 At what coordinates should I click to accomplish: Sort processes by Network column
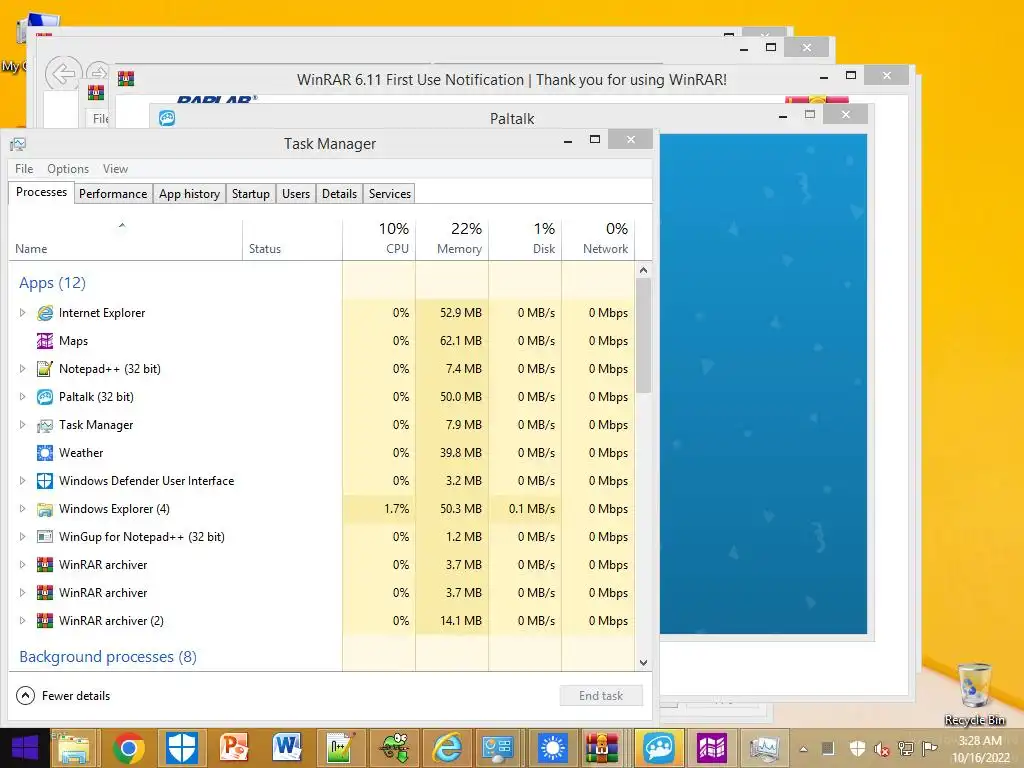598,238
